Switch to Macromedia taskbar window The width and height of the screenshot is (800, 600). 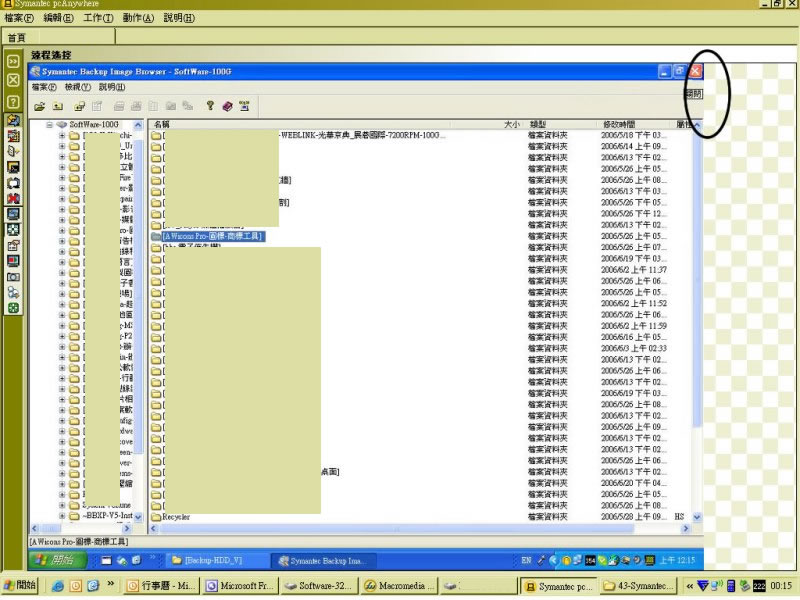[398, 586]
